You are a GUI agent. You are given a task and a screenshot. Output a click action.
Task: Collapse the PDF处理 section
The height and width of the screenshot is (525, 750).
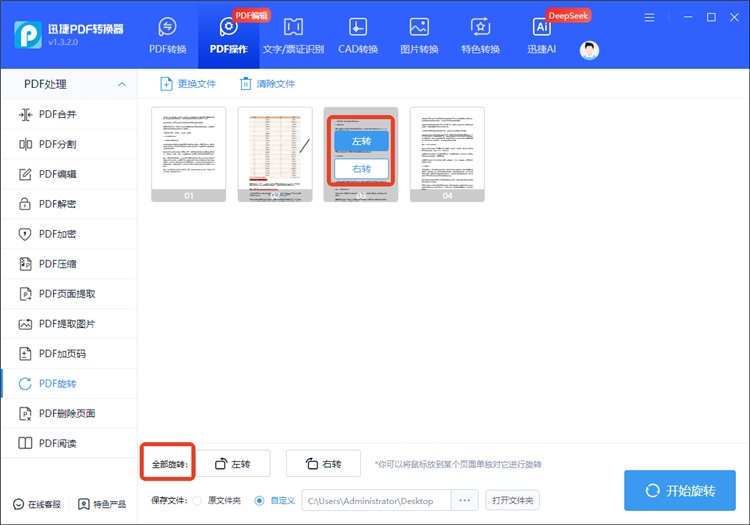pyautogui.click(x=122, y=84)
